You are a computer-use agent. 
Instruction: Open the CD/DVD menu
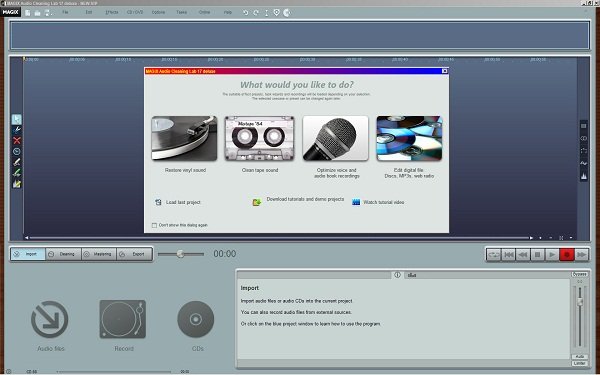point(135,12)
